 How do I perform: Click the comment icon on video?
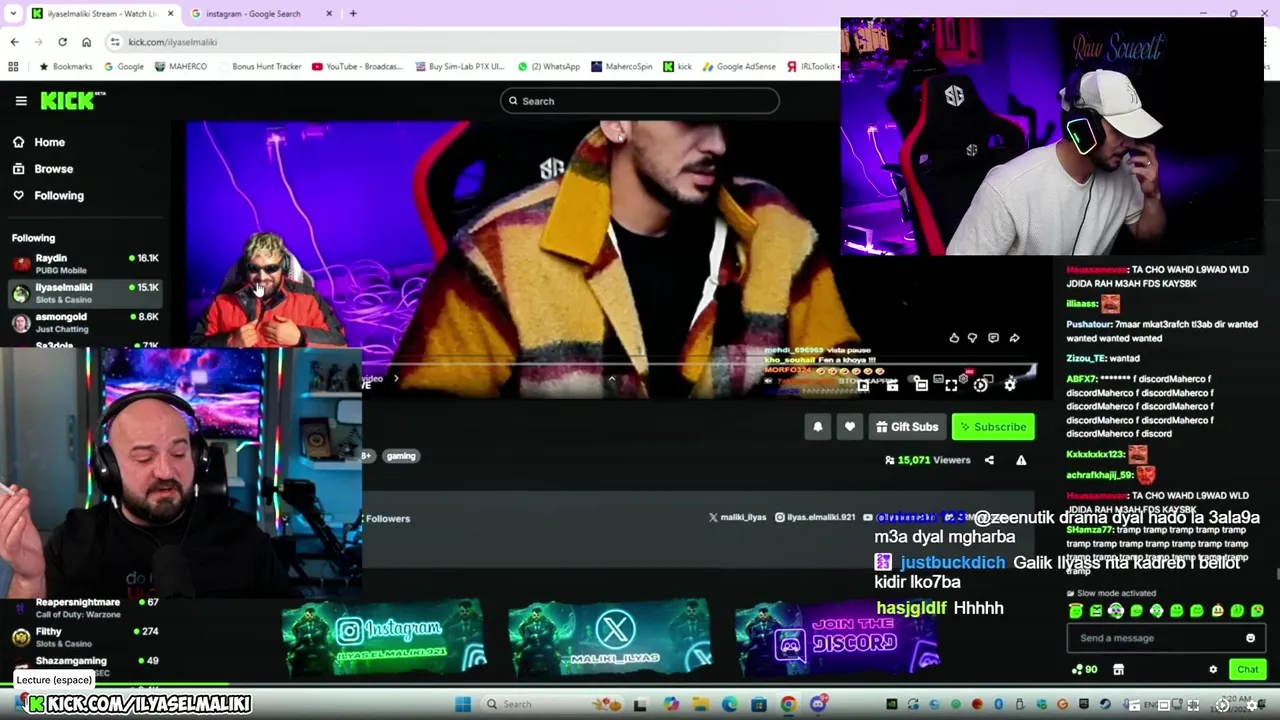click(993, 338)
